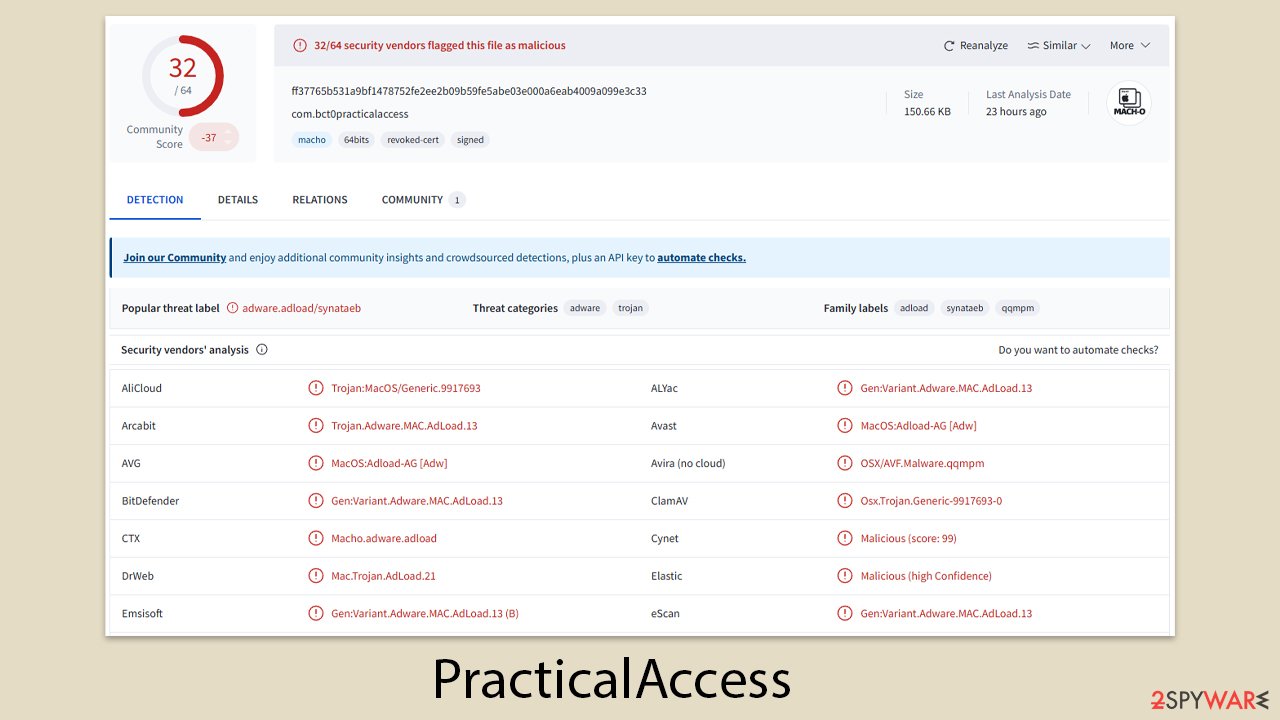Click Osx.Trojan.Generic-9917693-0 detection result
This screenshot has height=720, width=1280.
[x=931, y=501]
